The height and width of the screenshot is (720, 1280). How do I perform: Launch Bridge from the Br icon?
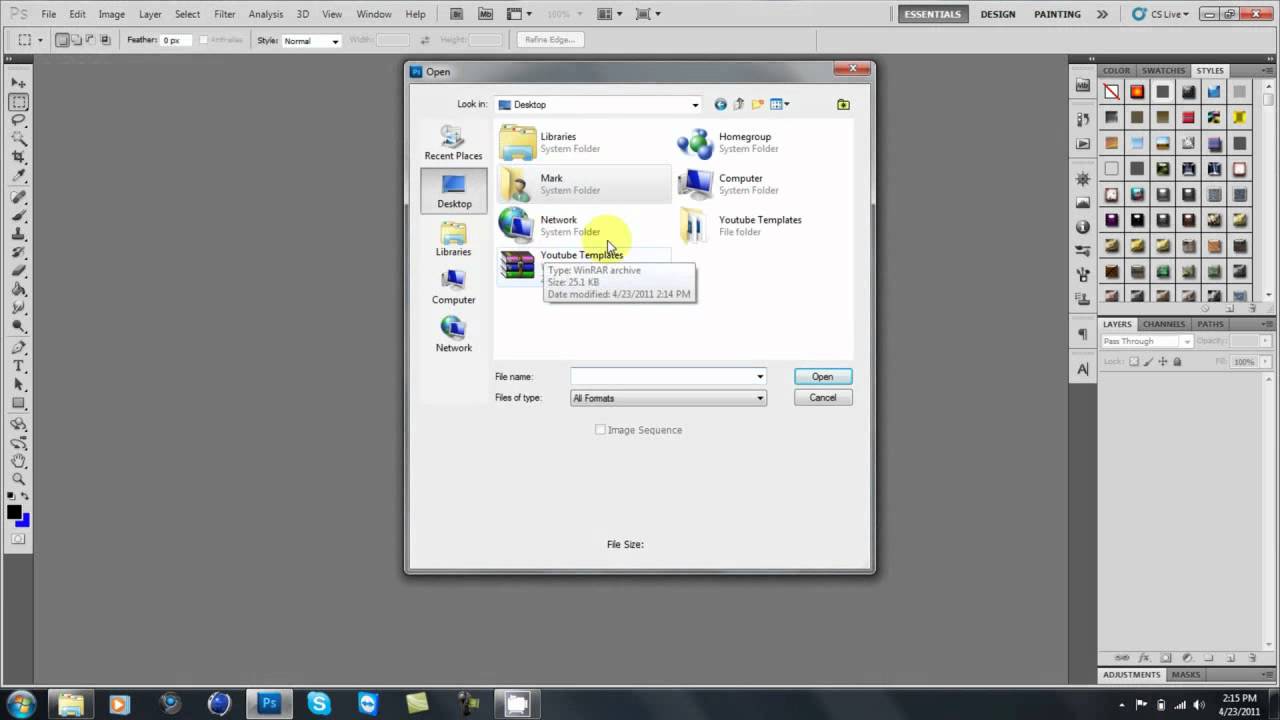(457, 14)
